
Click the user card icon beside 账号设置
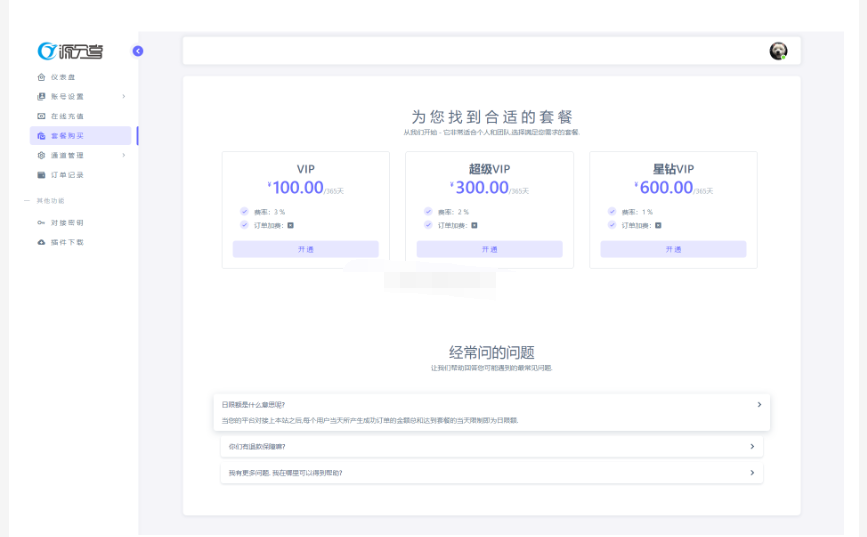tap(41, 96)
